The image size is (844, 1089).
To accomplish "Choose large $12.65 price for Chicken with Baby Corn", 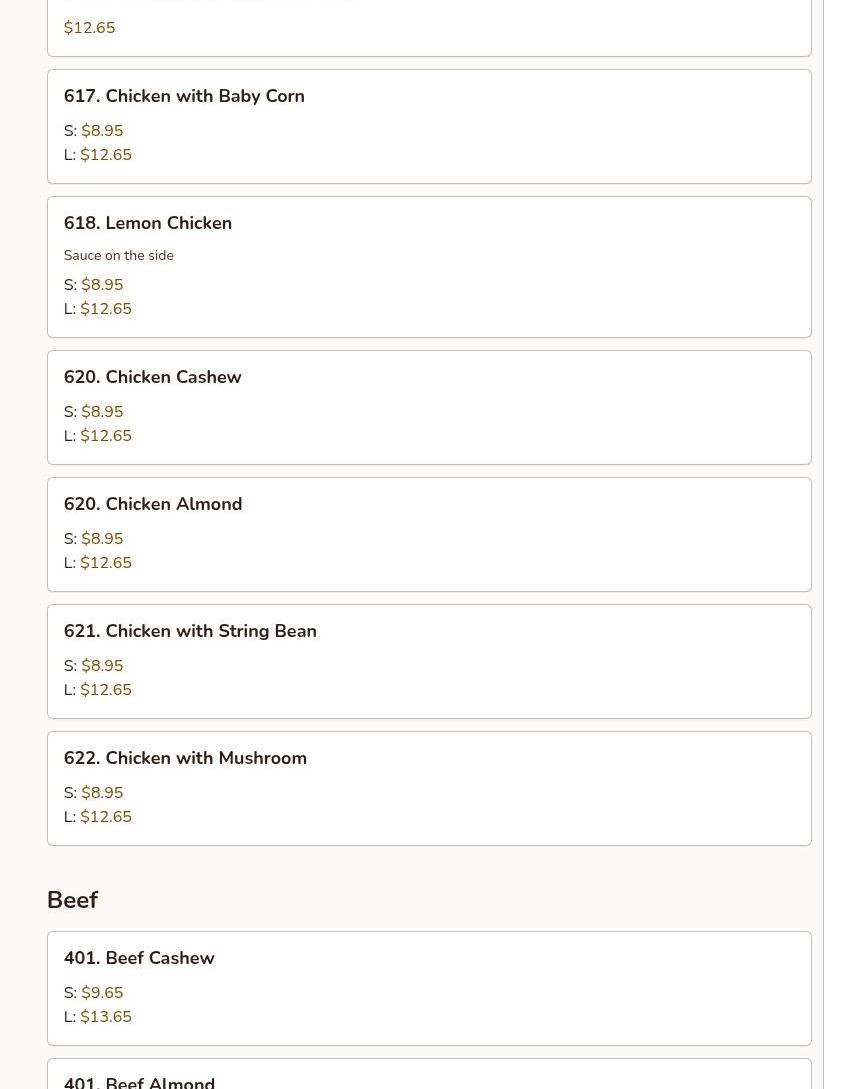I will (106, 155).
